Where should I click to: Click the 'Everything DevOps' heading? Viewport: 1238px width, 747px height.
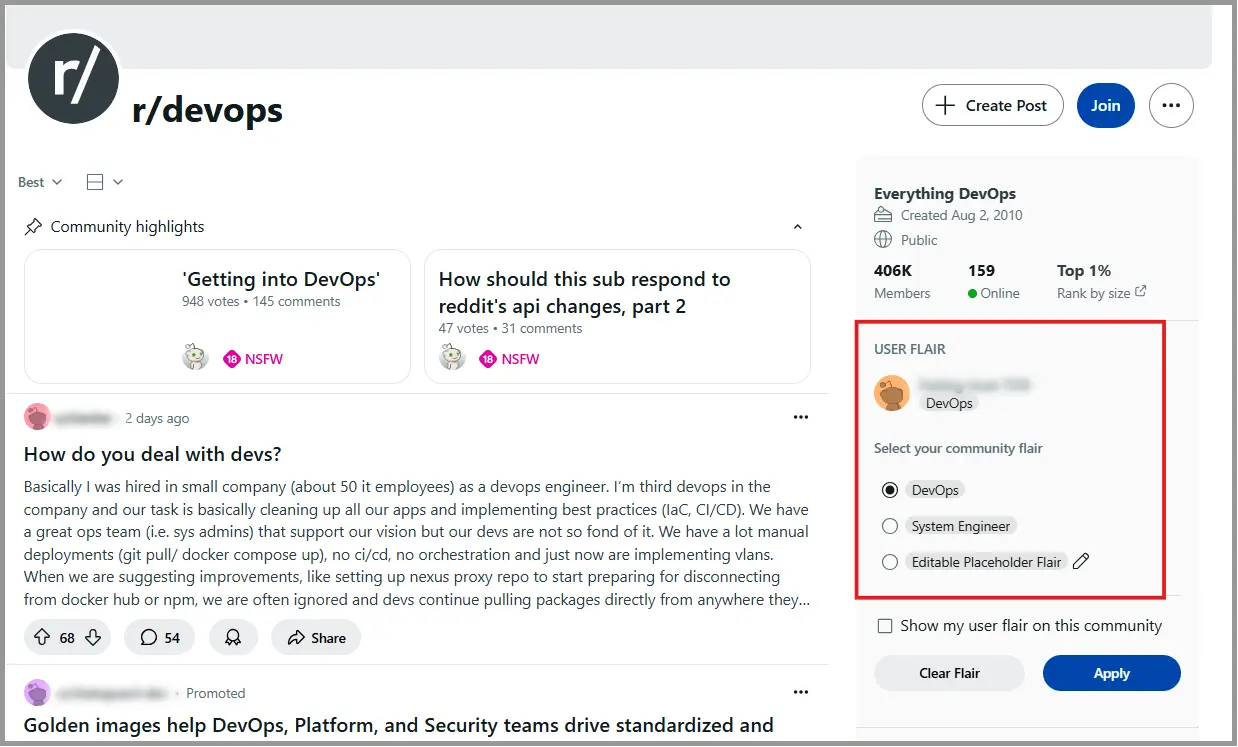coord(945,194)
